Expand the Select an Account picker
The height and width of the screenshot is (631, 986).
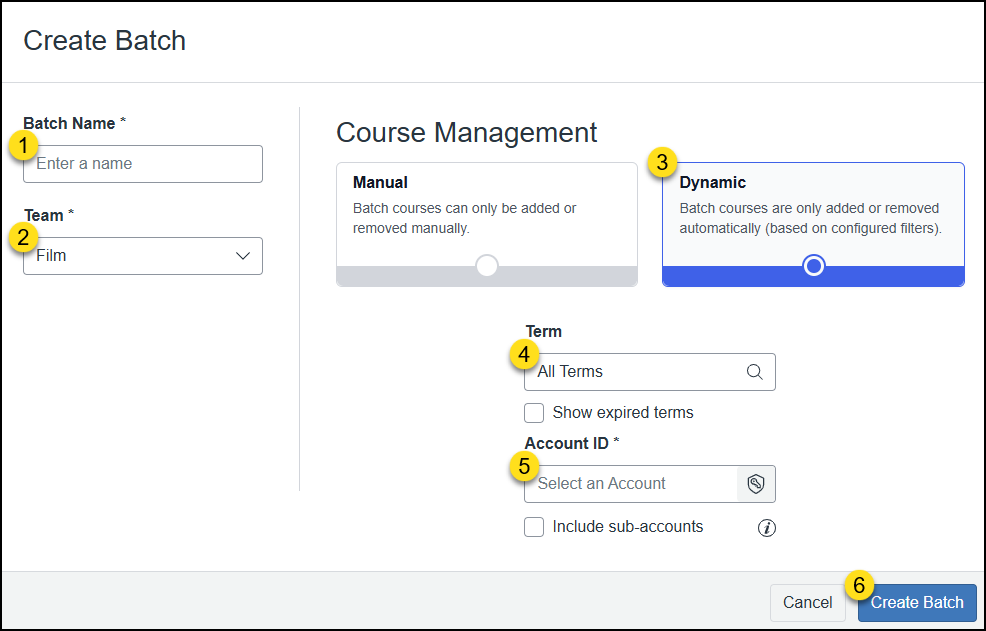630,484
